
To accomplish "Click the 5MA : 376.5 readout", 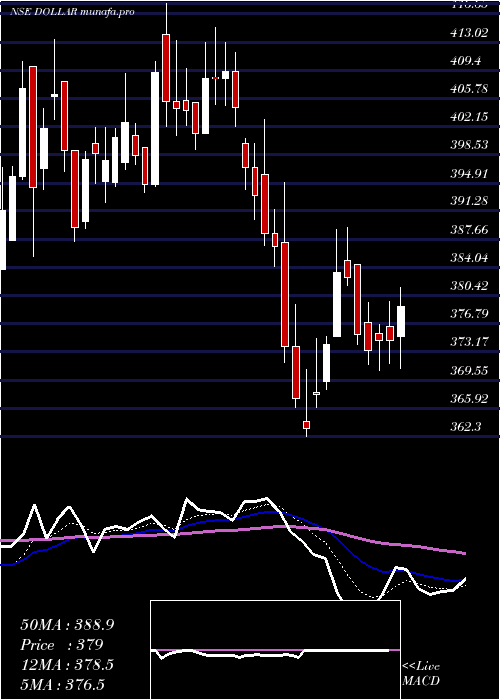I will (63, 684).
